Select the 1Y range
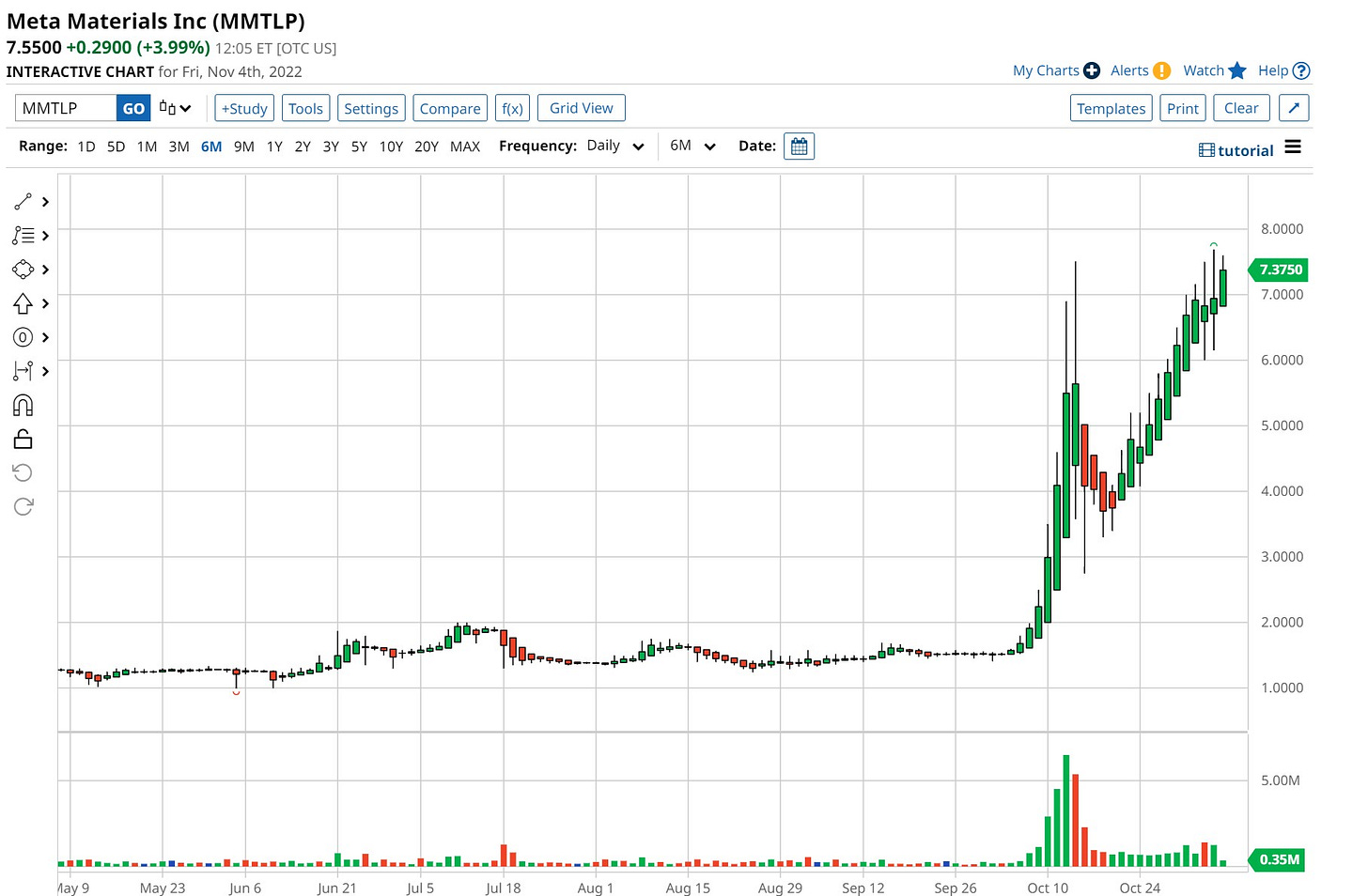The width and height of the screenshot is (1368, 896). click(274, 147)
